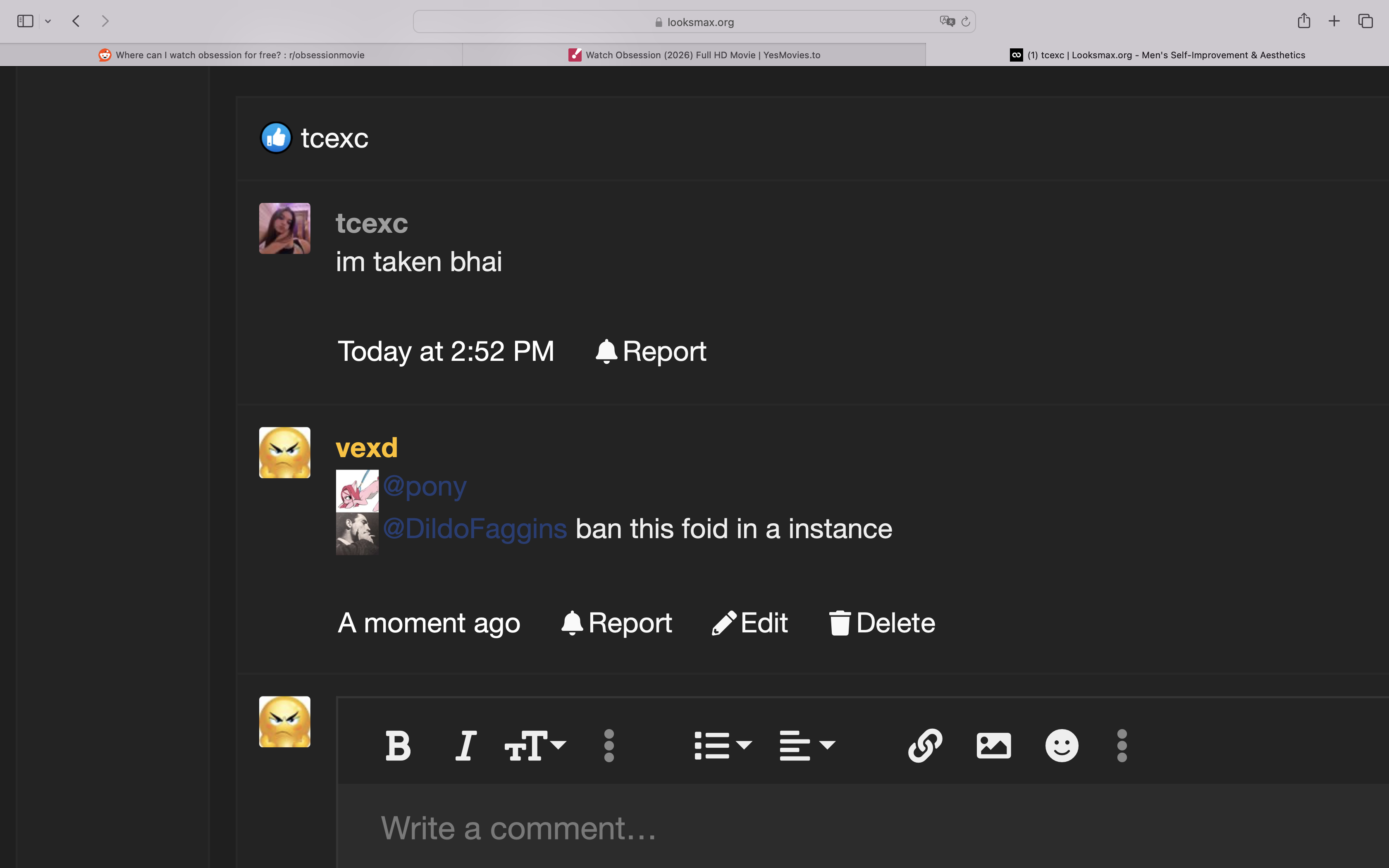Click the trash icon beside Delete
The height and width of the screenshot is (868, 1389).
(840, 623)
